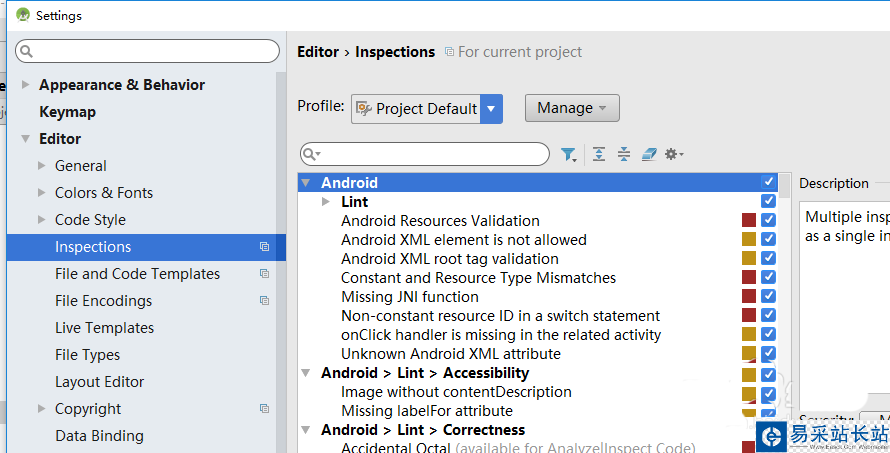Click the project-level icon beside Inspections item

click(264, 247)
